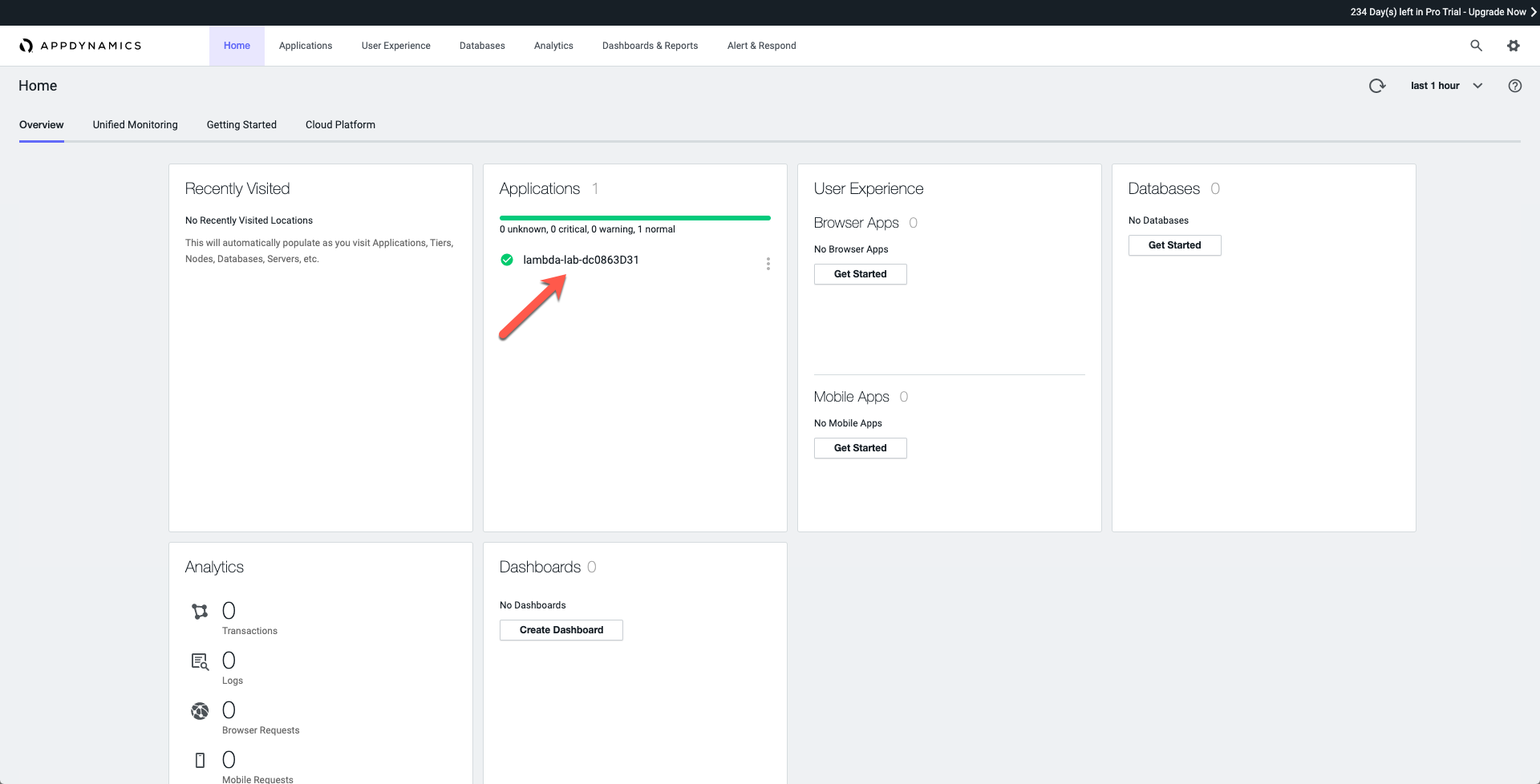The width and height of the screenshot is (1540, 784).
Task: Click the 'No Recently Visited Locations' text
Action: coord(249,220)
